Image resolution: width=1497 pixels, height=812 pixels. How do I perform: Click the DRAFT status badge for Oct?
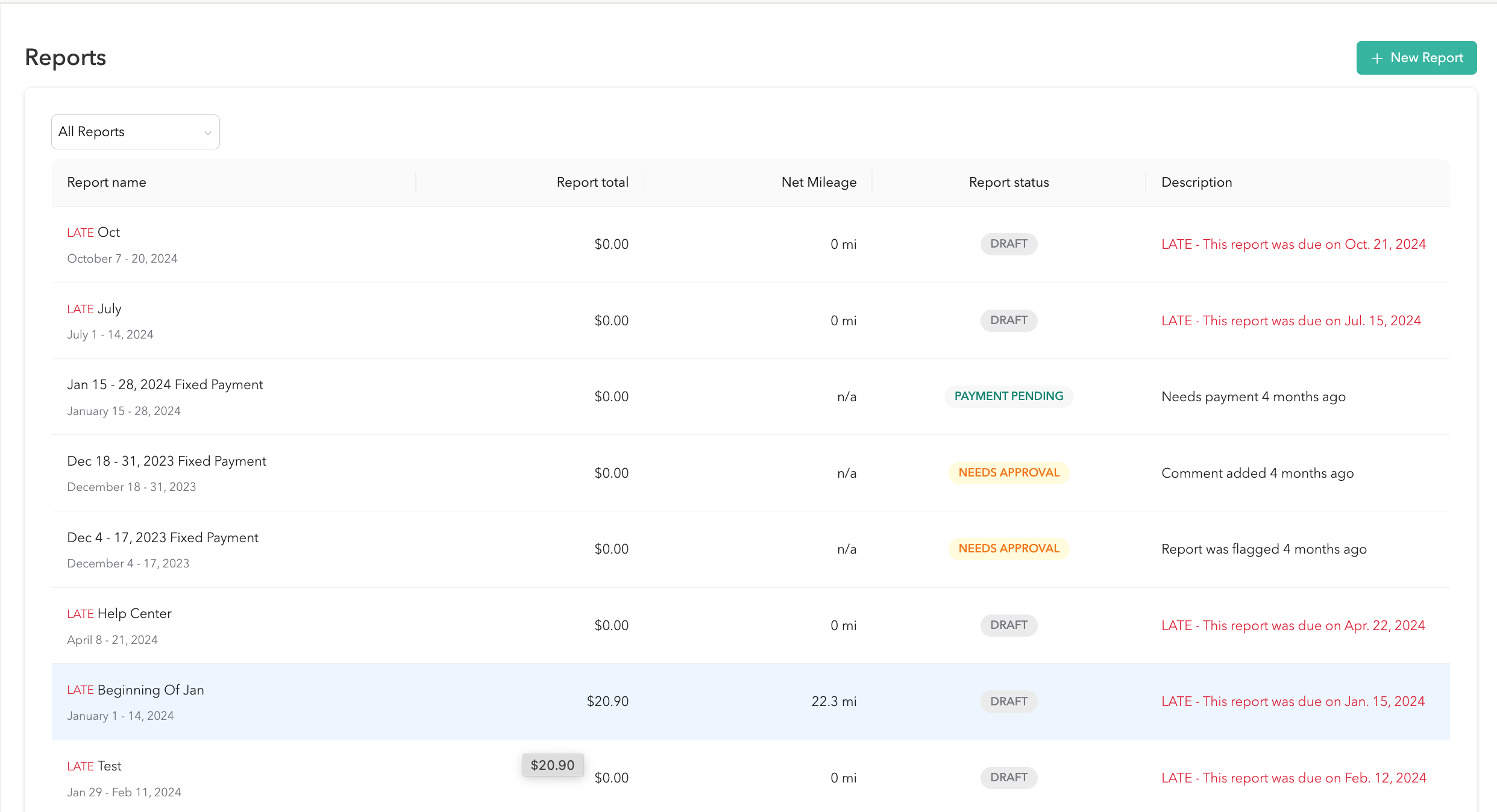point(1009,243)
